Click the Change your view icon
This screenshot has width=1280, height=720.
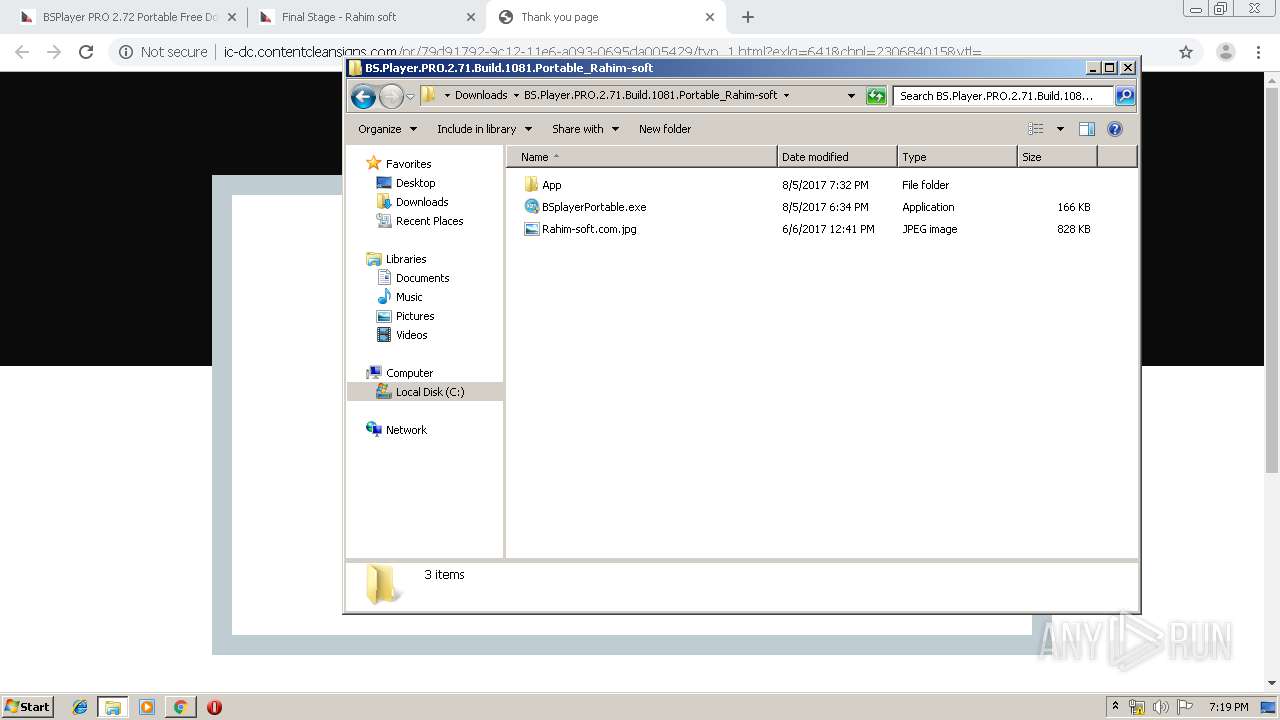tap(1036, 129)
